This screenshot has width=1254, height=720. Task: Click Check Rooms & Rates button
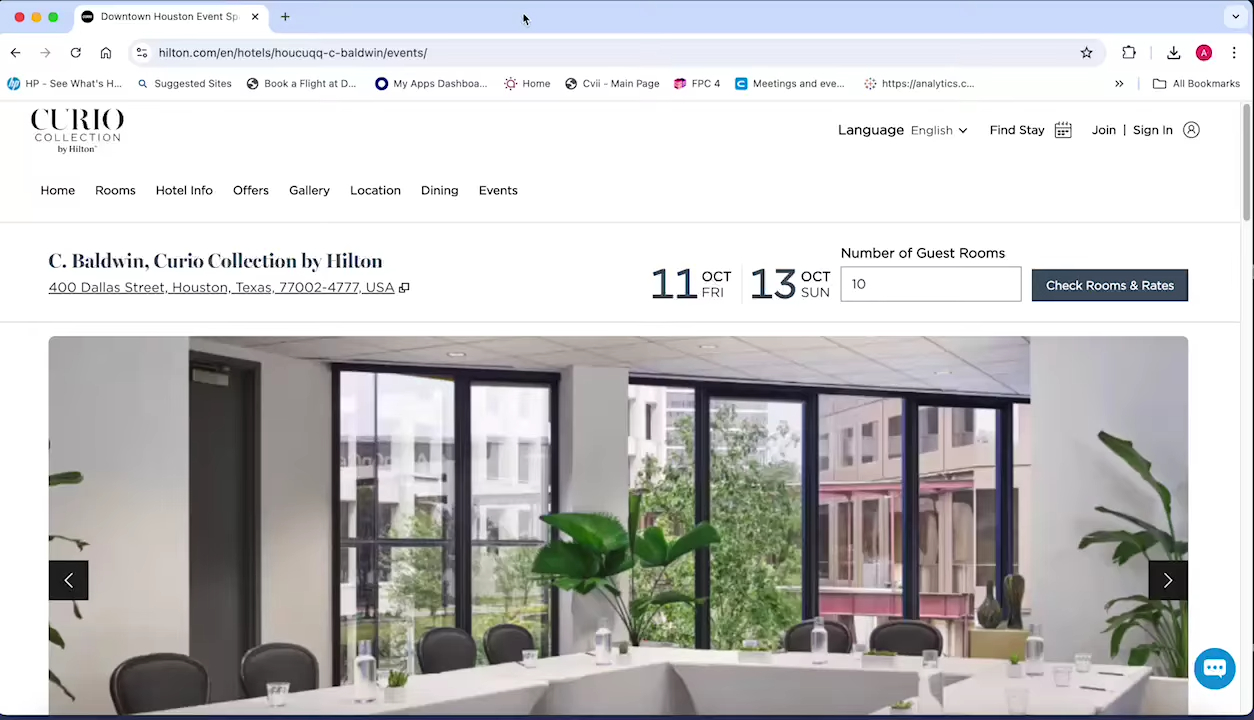click(x=1110, y=285)
